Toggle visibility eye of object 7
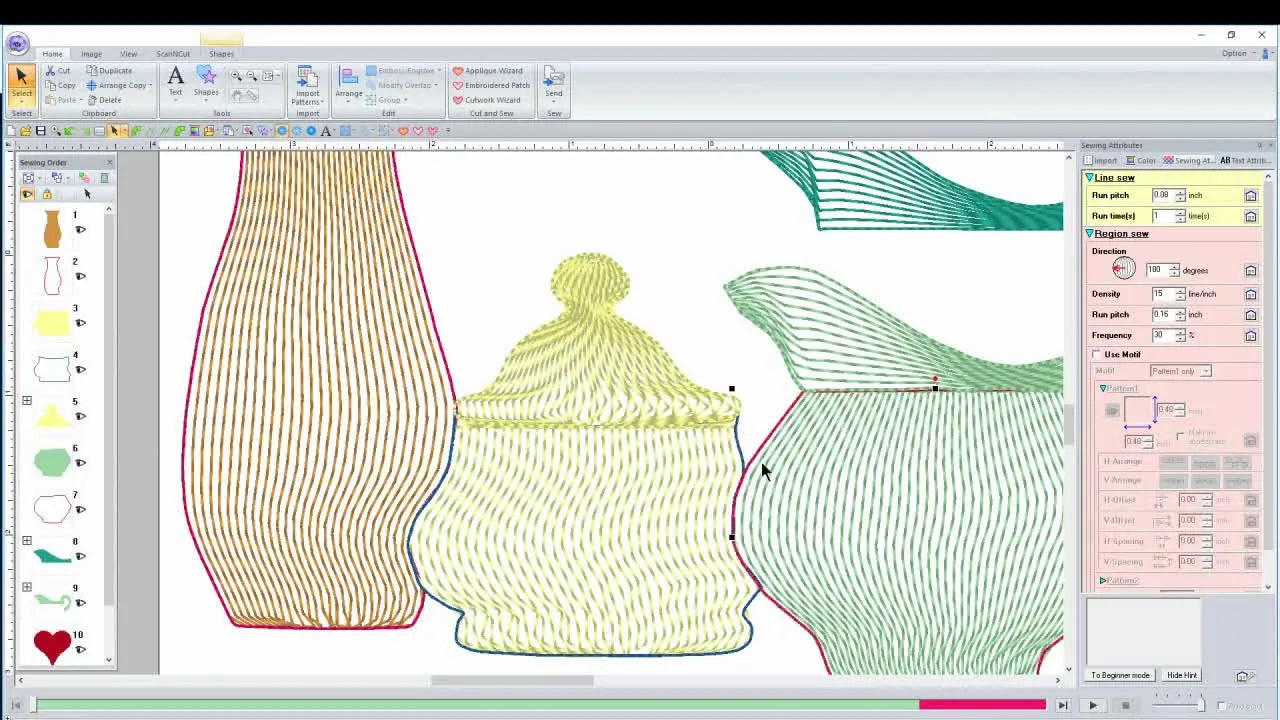This screenshot has width=1280, height=720. [x=80, y=510]
